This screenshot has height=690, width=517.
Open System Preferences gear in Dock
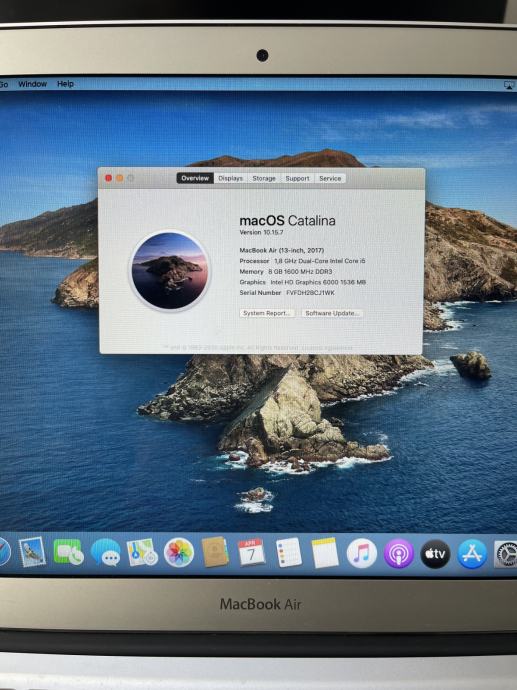(506, 554)
